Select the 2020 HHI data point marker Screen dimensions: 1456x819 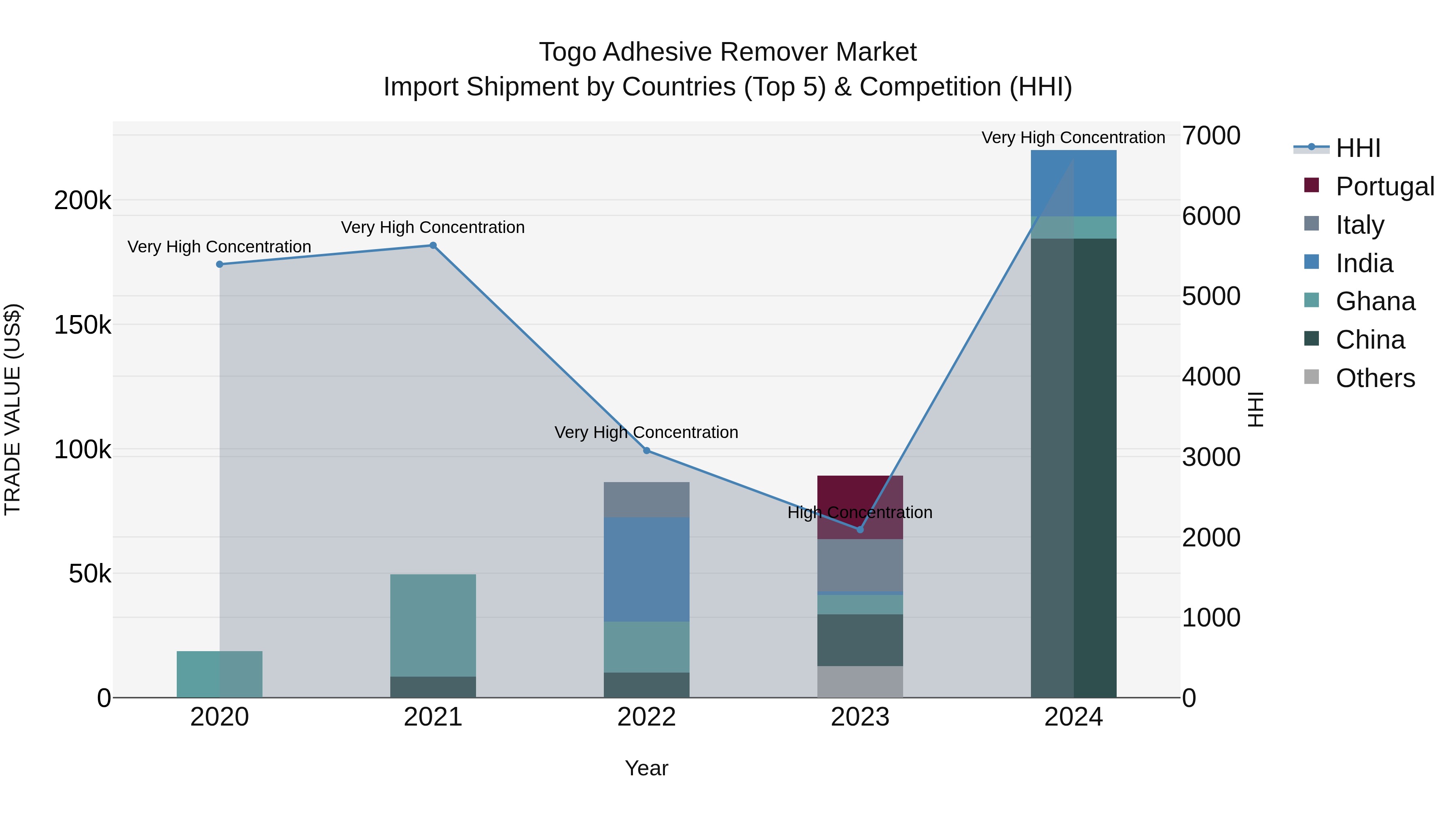point(220,265)
